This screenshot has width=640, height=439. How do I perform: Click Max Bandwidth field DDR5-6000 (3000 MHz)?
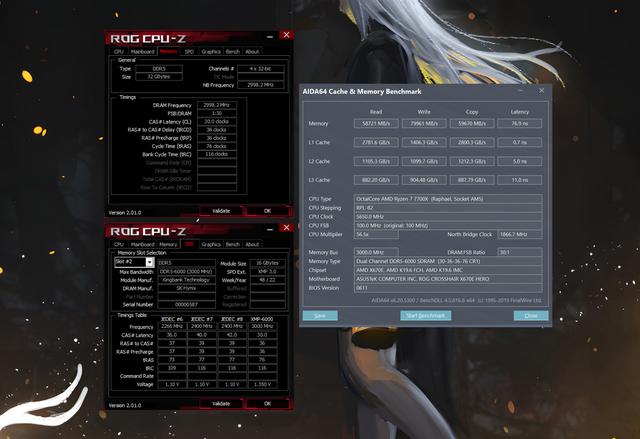pos(187,272)
